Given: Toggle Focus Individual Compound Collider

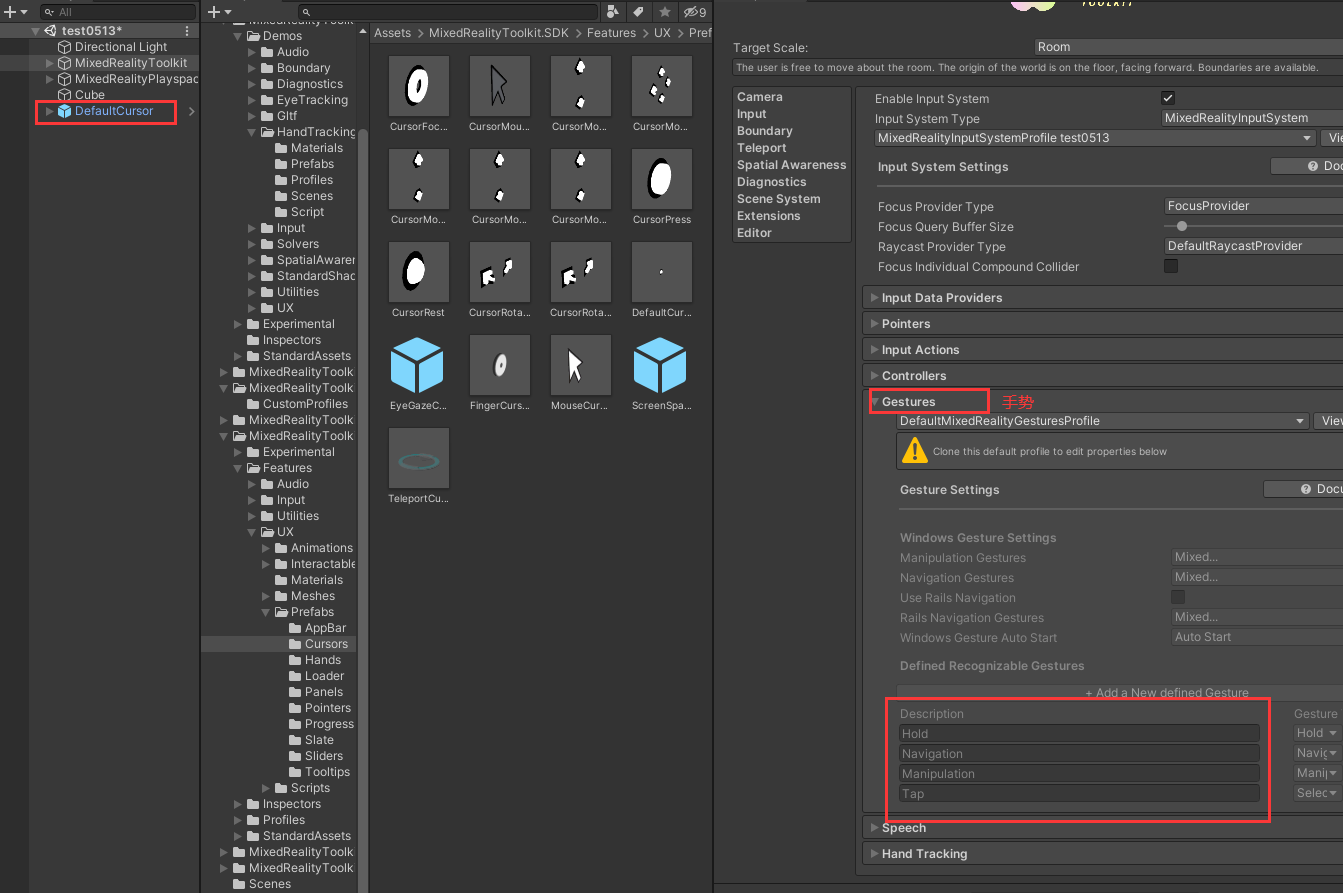Looking at the screenshot, I should [x=1171, y=266].
